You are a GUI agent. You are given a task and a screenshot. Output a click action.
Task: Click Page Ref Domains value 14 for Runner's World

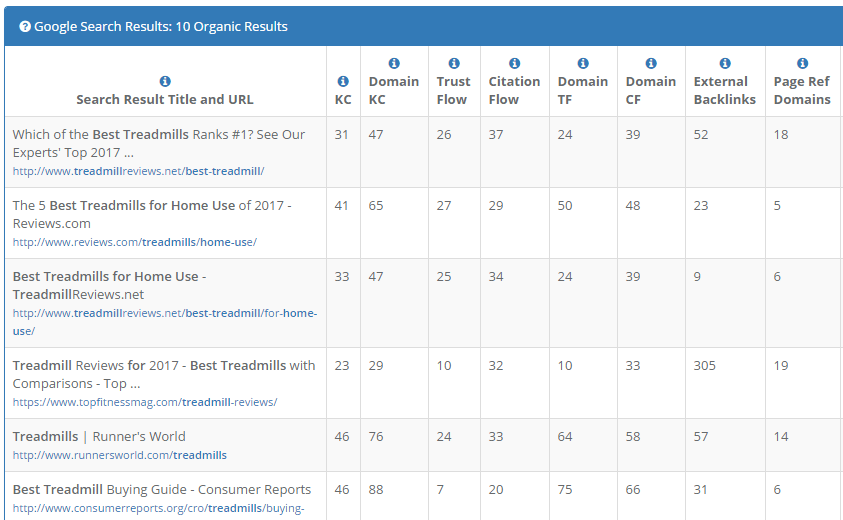coord(781,437)
